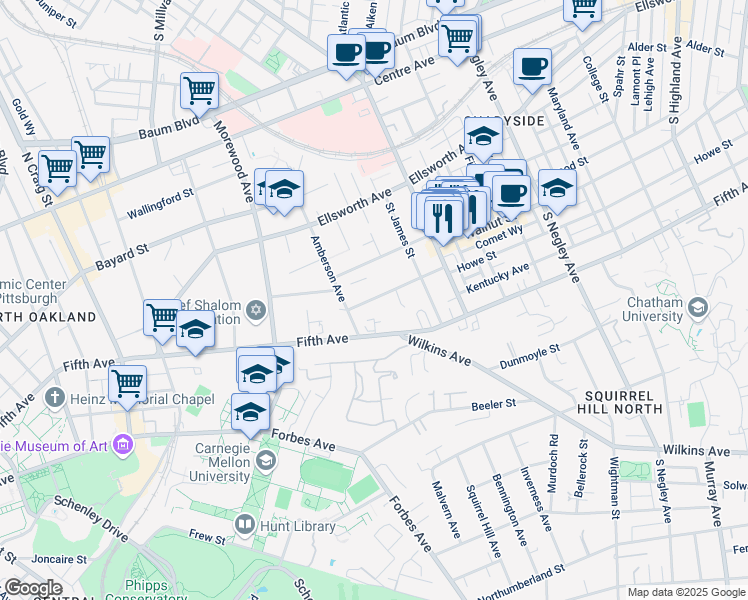Select the North Oakland neighborhood label
The image size is (748, 600).
pyautogui.click(x=48, y=317)
